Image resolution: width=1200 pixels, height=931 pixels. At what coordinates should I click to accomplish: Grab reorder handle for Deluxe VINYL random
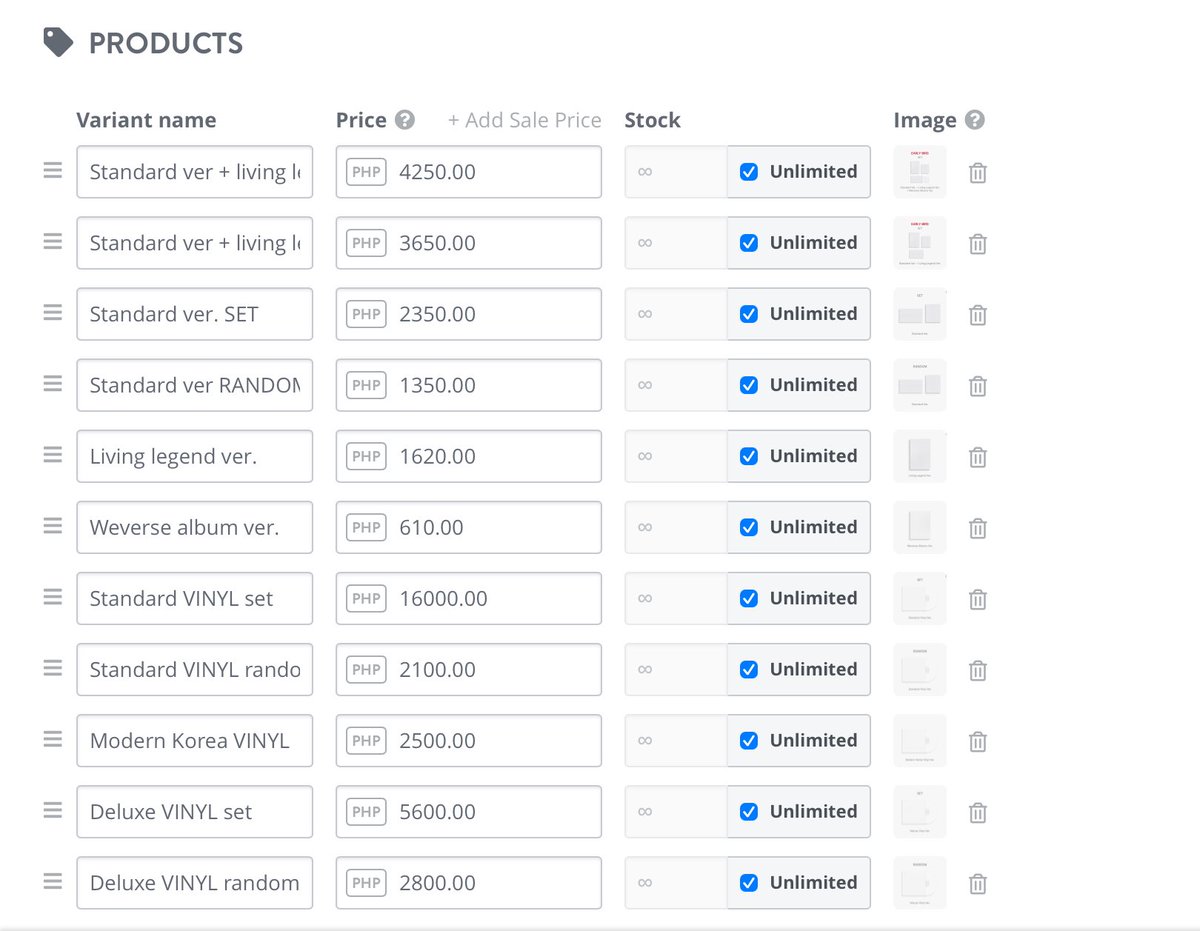(53, 882)
